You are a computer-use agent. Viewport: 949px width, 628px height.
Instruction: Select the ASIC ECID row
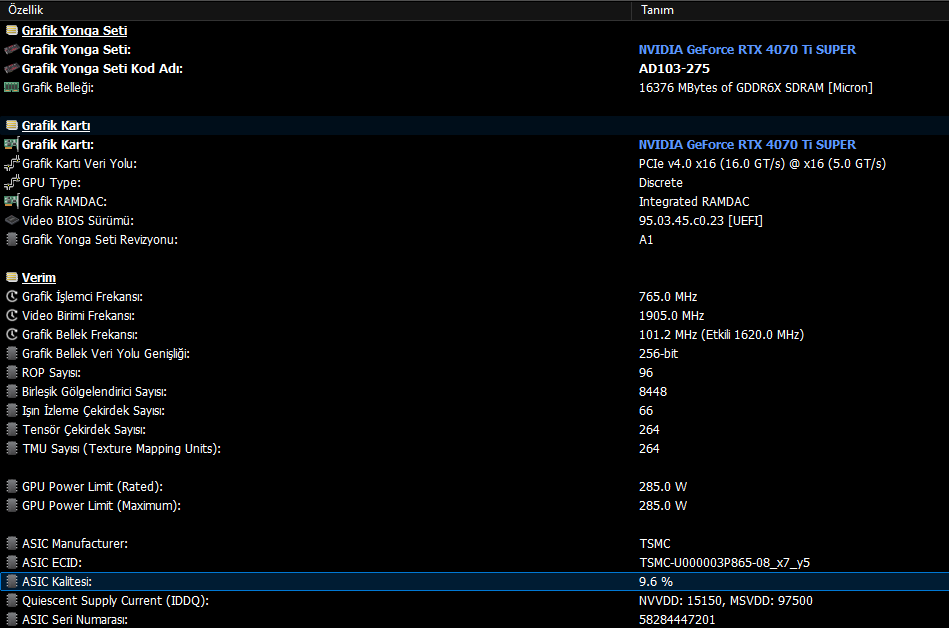point(474,563)
